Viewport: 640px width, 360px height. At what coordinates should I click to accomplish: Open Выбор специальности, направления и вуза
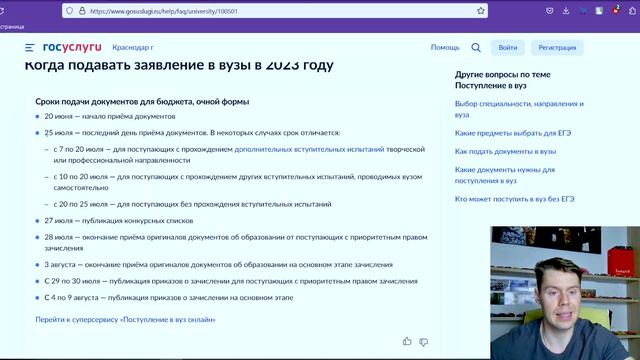coord(519,109)
